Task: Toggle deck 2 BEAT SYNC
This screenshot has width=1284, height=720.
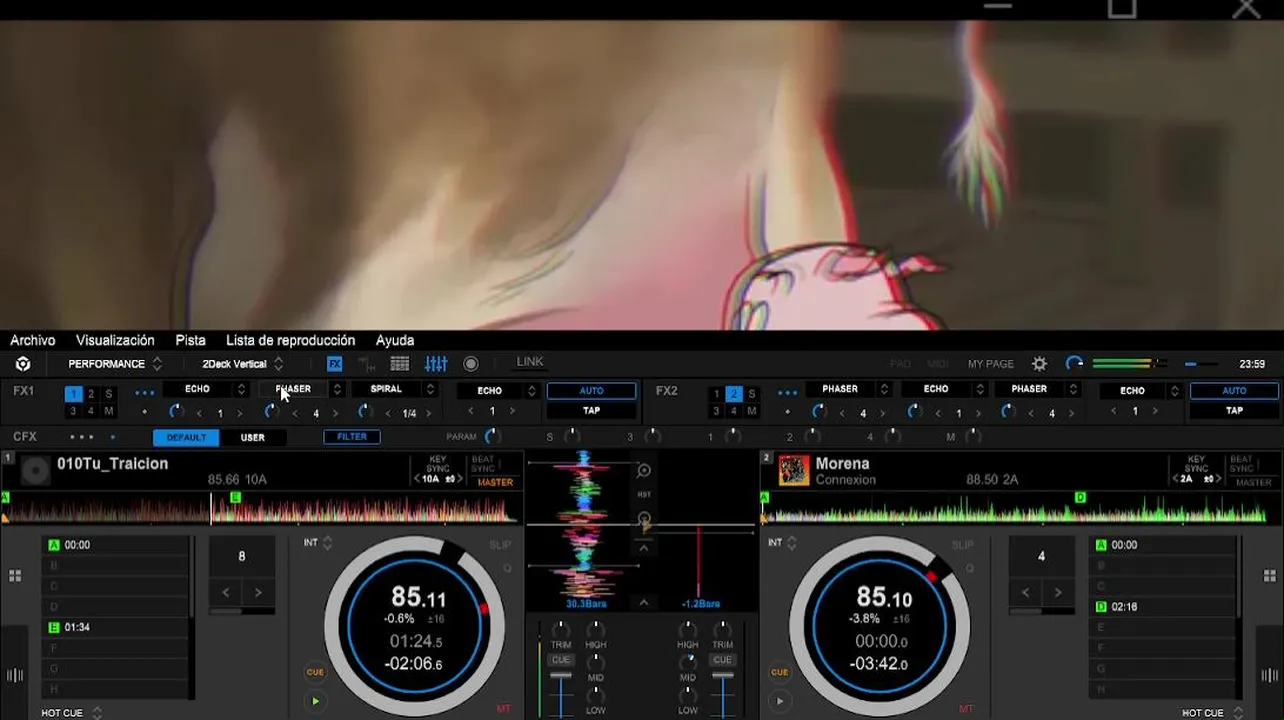Action: [x=1241, y=464]
